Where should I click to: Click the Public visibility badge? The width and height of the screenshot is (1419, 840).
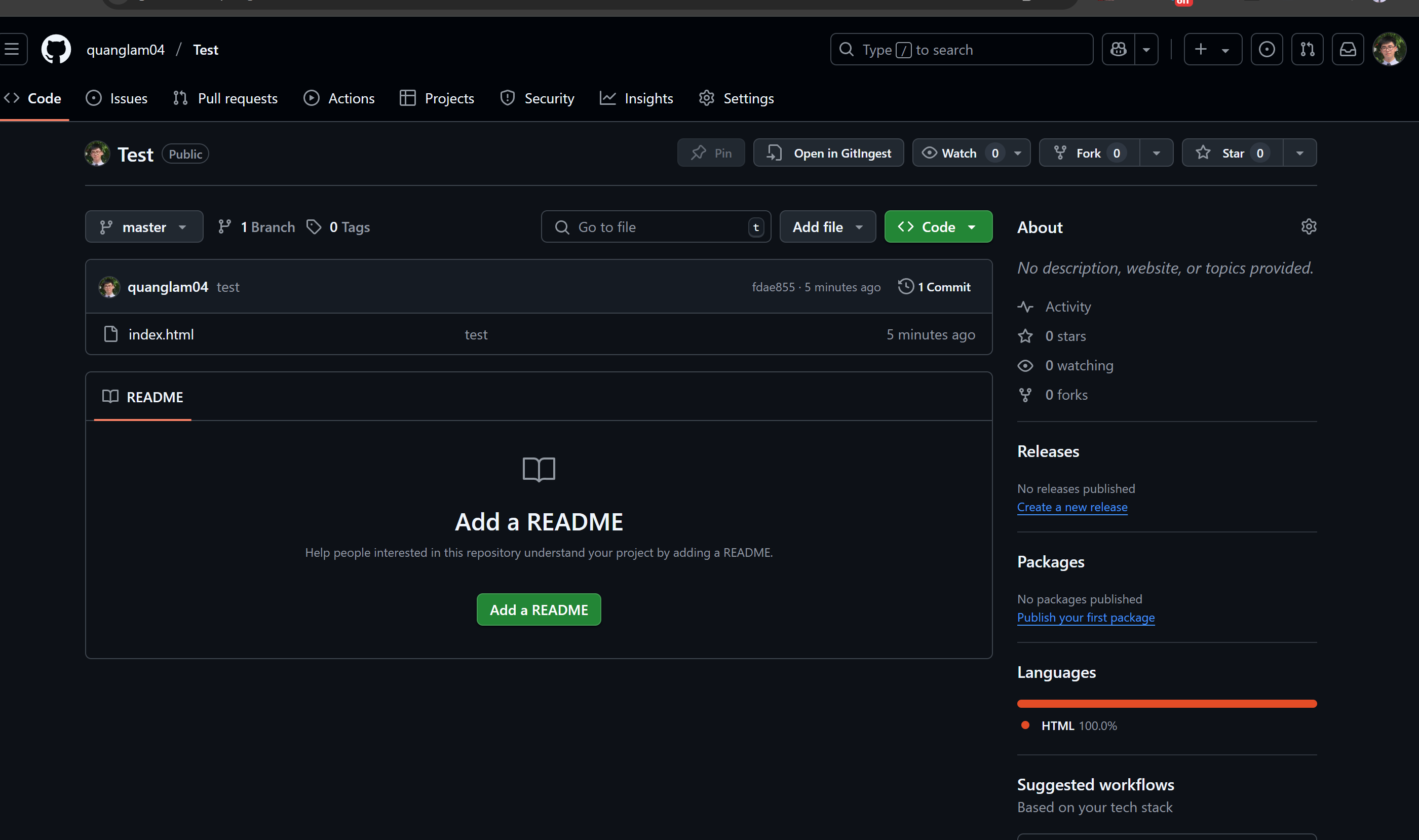tap(185, 154)
